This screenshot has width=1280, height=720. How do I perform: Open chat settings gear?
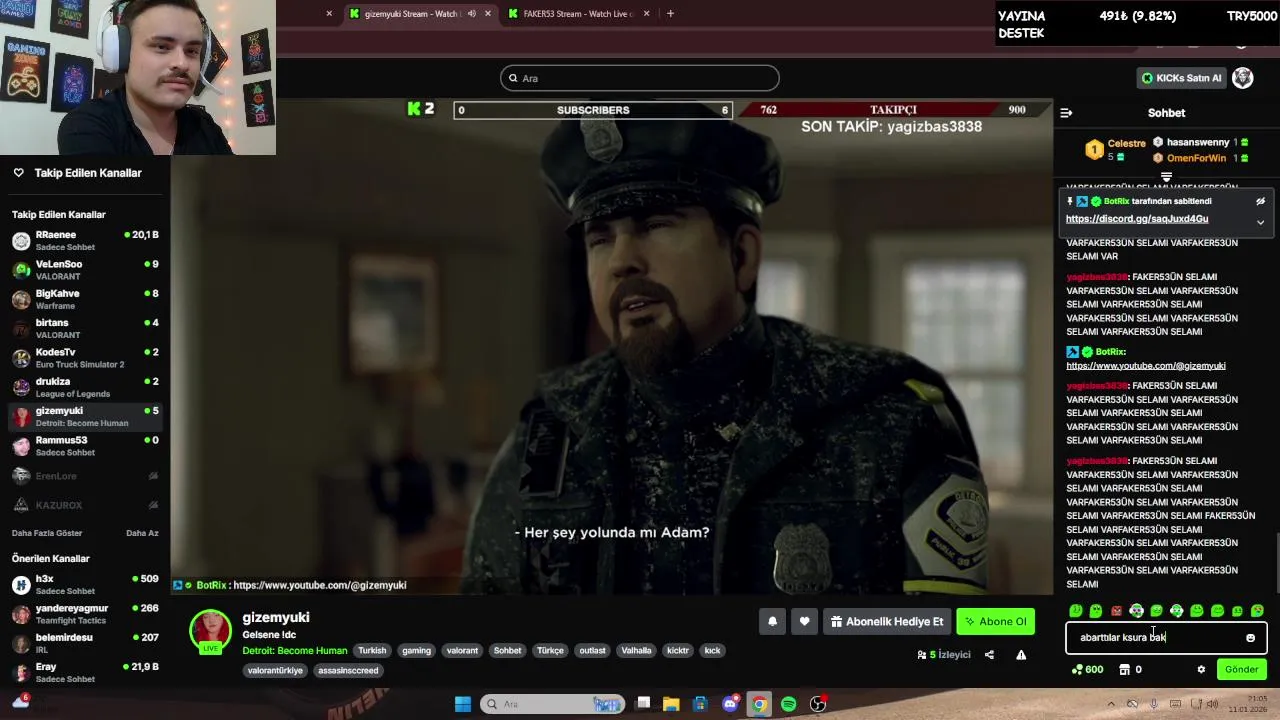1201,670
